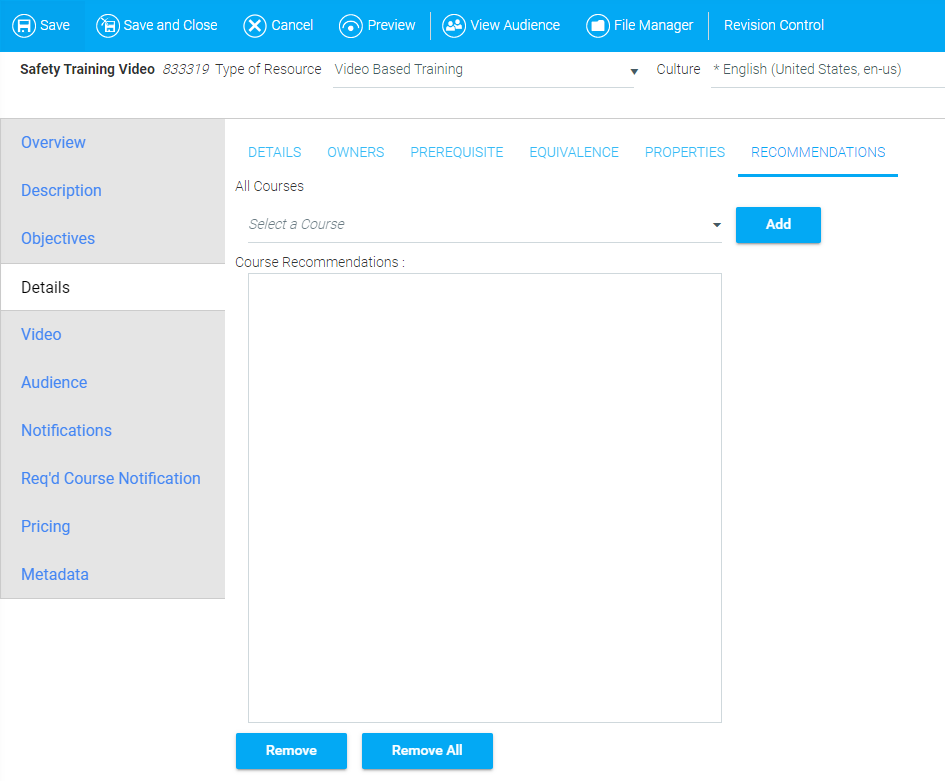Viewport: 945px width, 781px height.
Task: Click the Remove button
Action: click(x=291, y=751)
